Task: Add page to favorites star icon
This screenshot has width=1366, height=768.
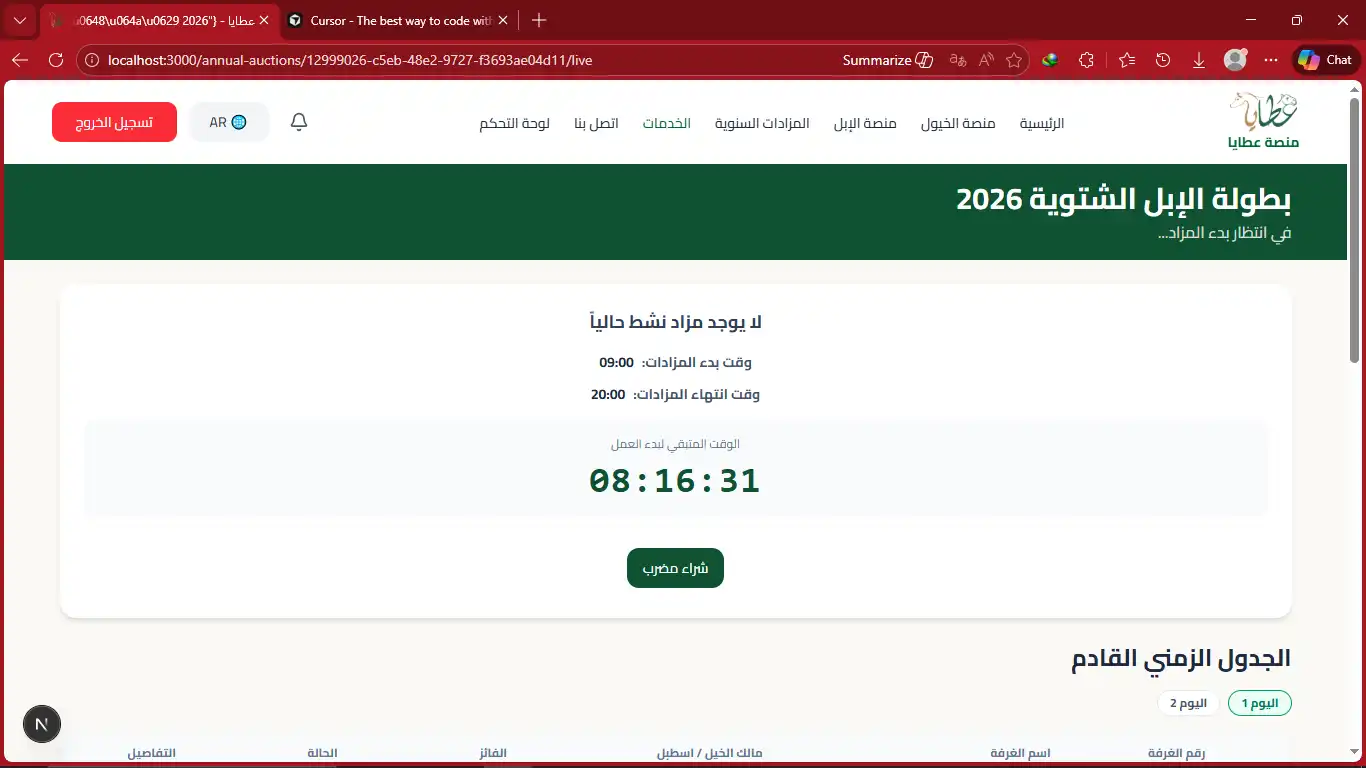Action: pos(1014,60)
